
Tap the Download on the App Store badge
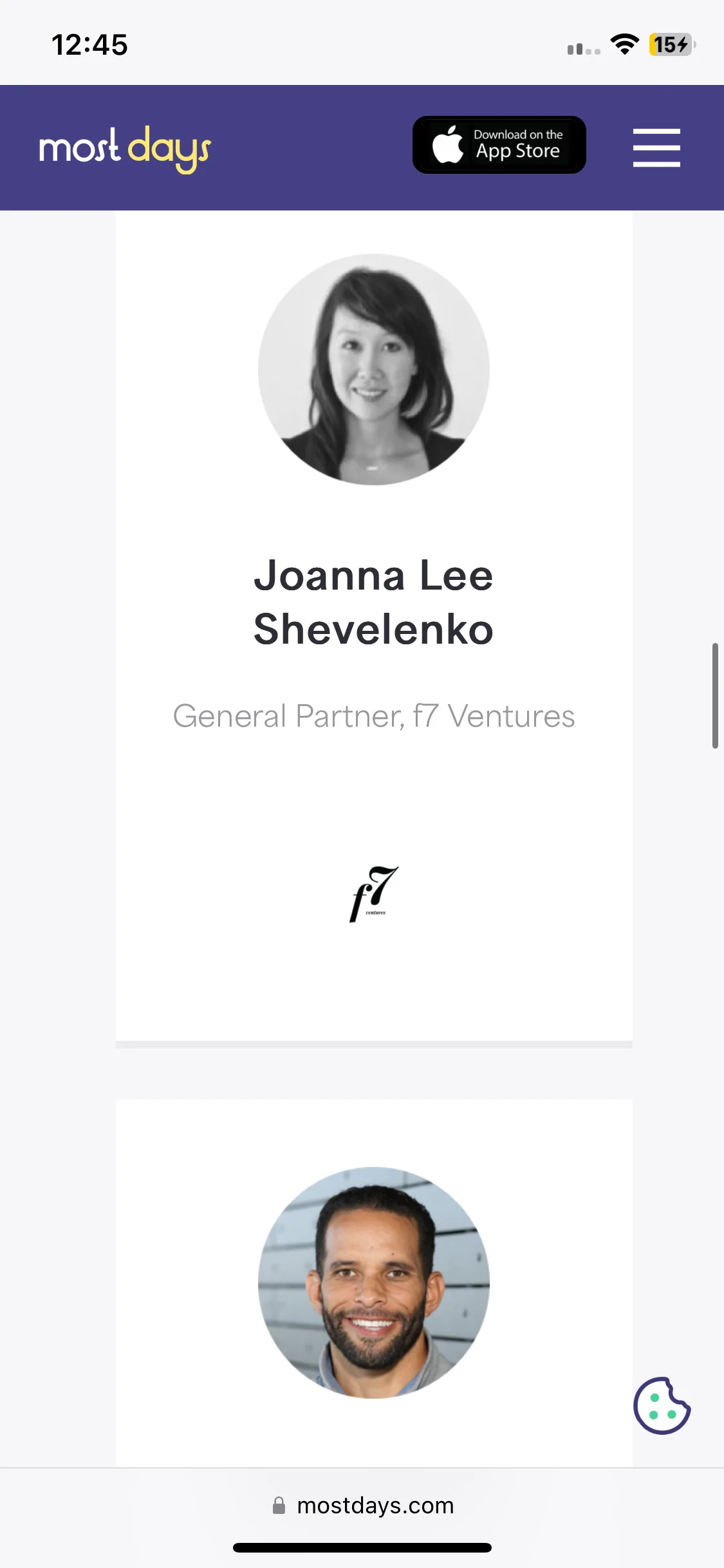click(x=499, y=145)
